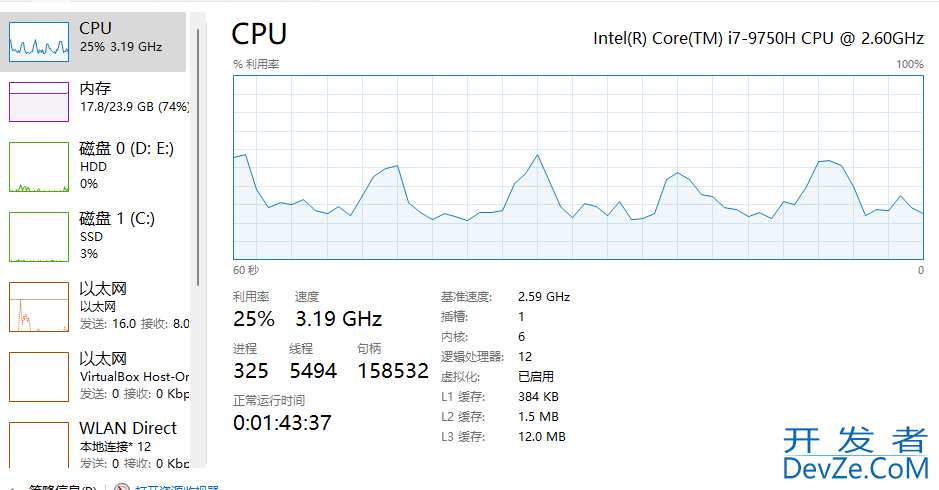Collapse to 简略信息 fewer details
Viewport: 939px width, 490px height.
[62, 488]
